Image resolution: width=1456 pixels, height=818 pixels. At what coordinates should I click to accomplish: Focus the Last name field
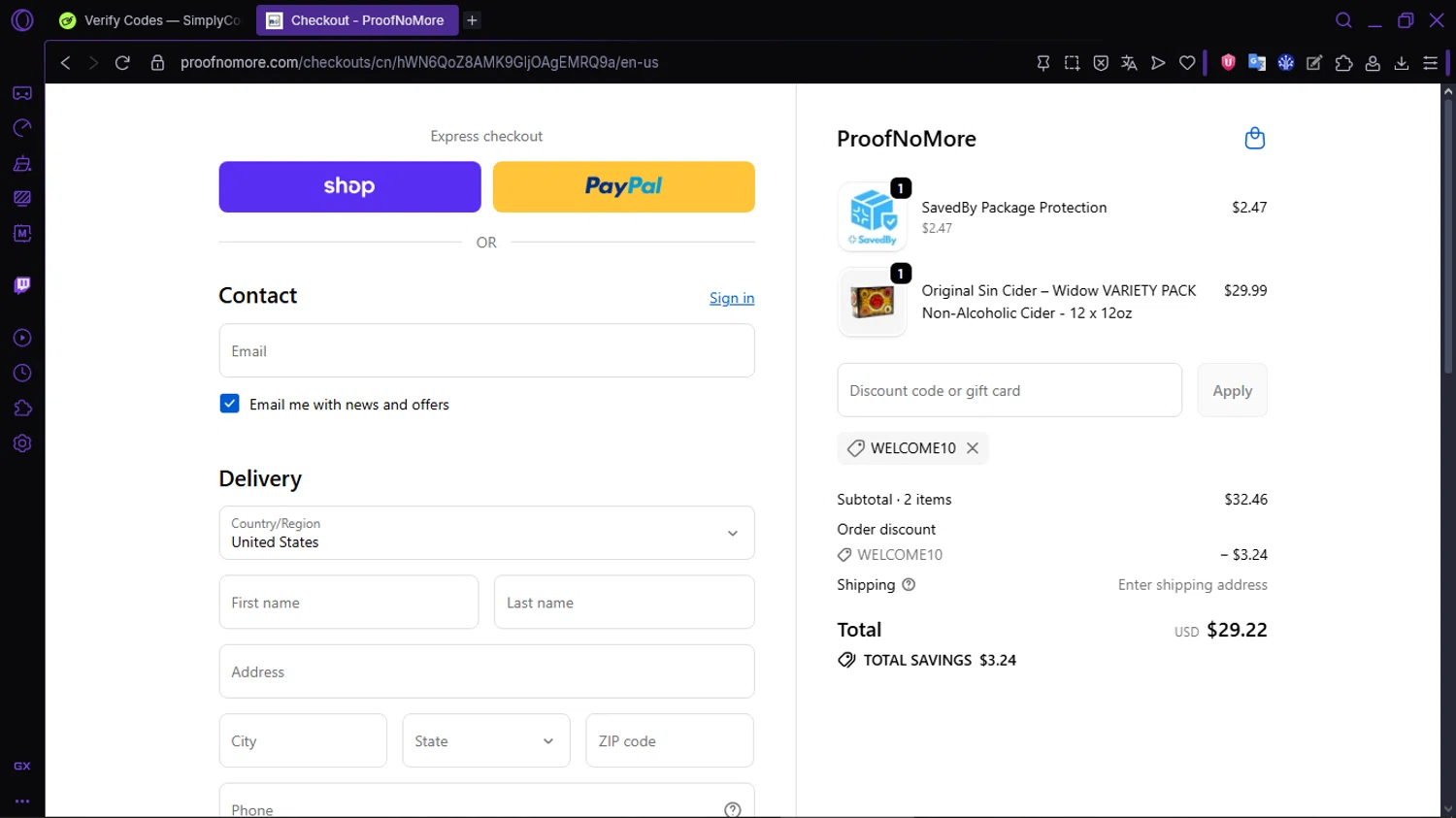point(624,602)
